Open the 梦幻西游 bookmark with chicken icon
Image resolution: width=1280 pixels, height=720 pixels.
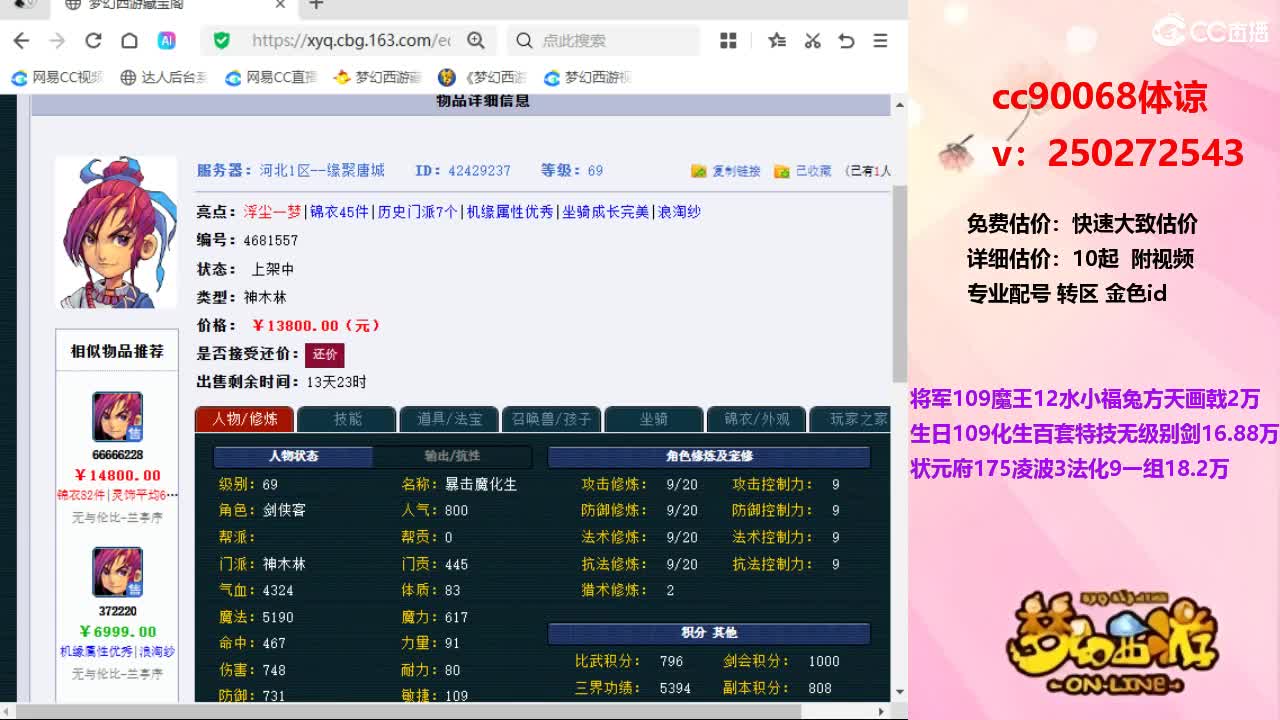376,77
